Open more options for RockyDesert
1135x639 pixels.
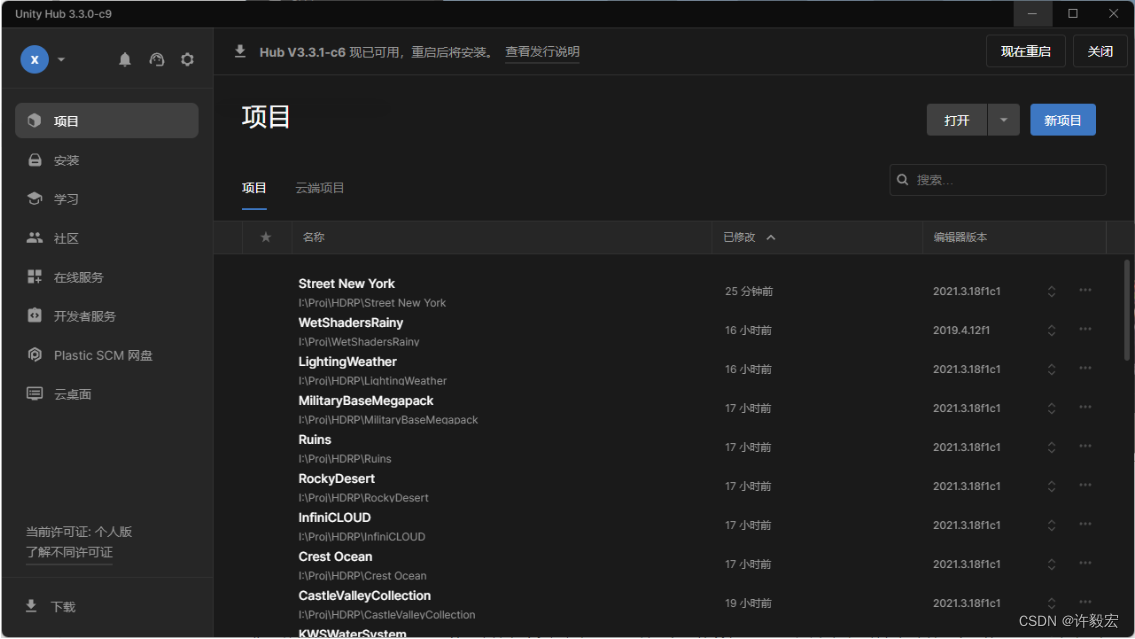pos(1085,486)
